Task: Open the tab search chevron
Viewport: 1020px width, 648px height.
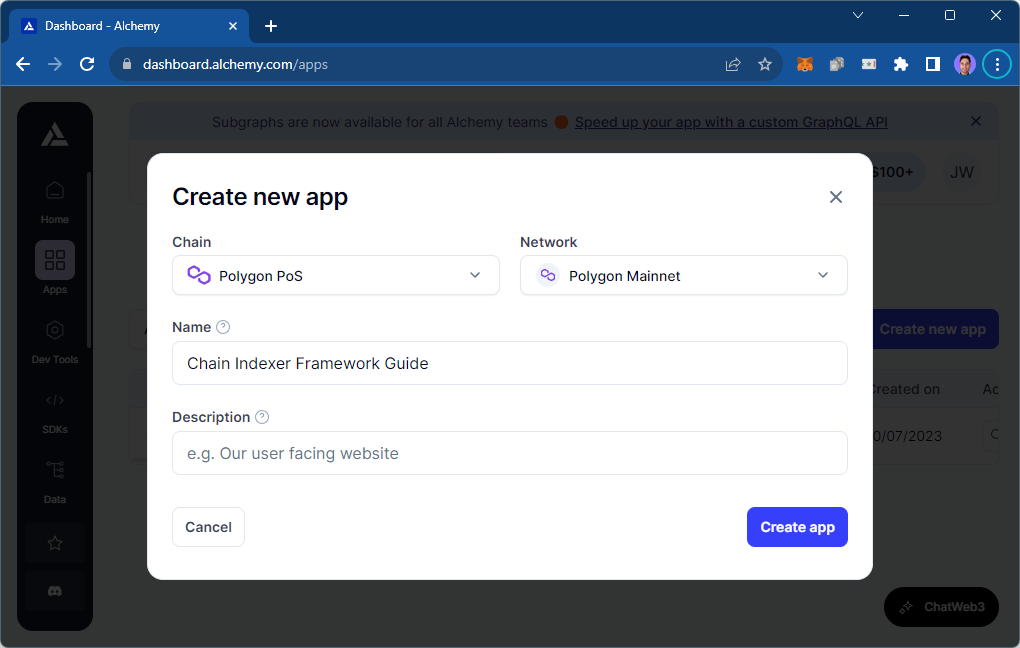Action: pos(858,15)
